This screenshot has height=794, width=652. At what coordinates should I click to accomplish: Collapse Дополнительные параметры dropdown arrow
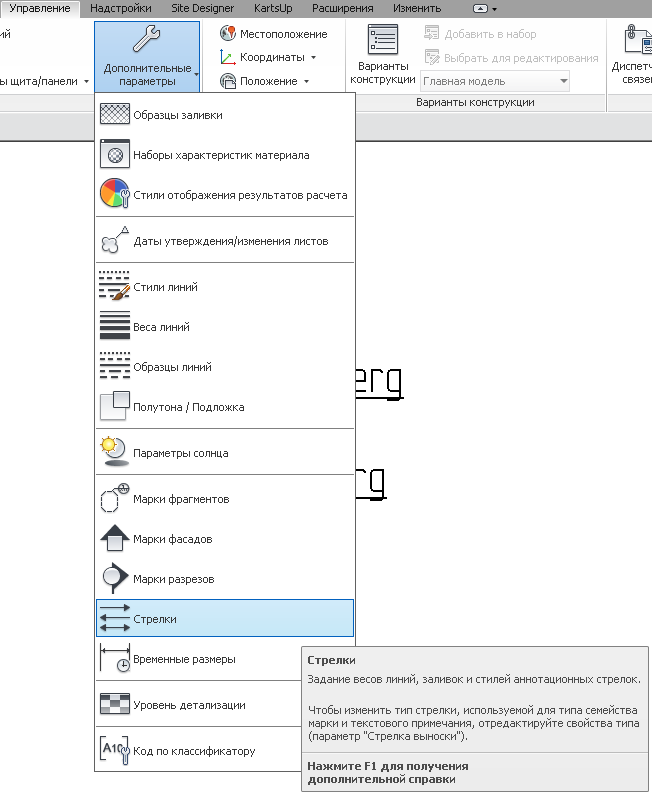coord(196,75)
